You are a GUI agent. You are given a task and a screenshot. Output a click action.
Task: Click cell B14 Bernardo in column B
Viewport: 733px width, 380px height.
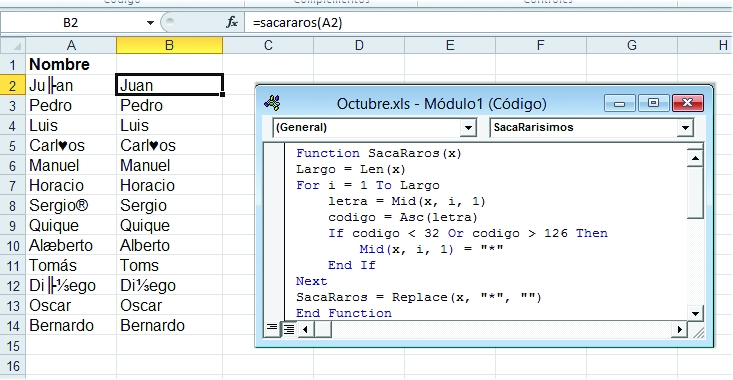point(170,326)
